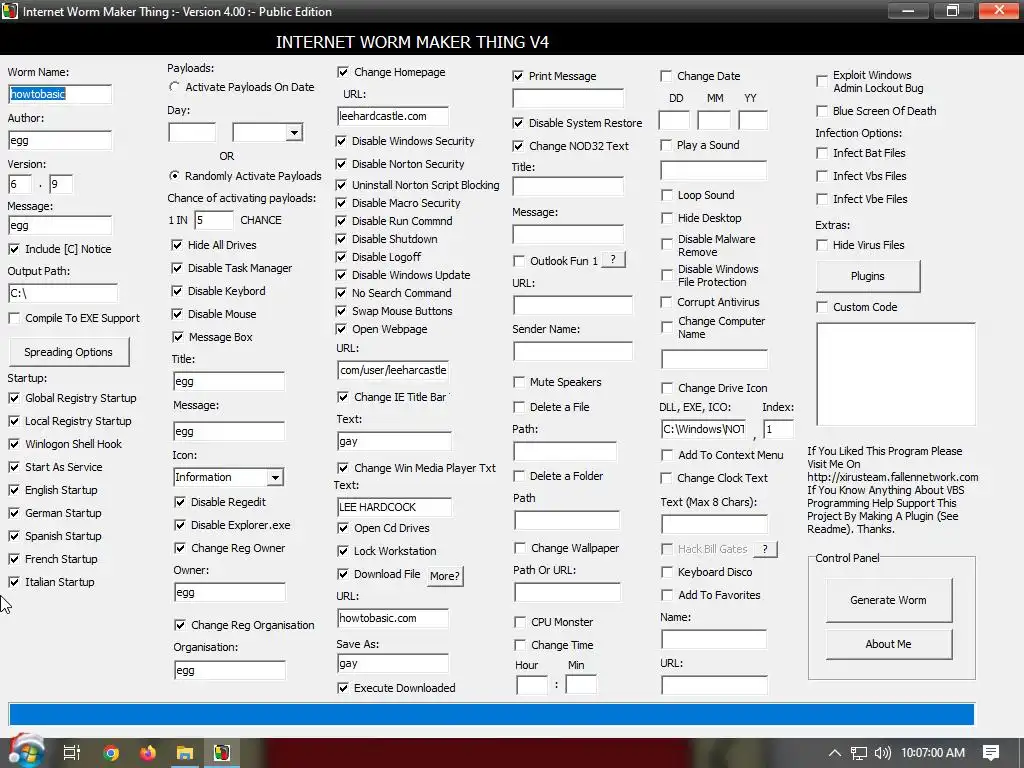Click the Custom Code text area
The image size is (1024, 768).
pos(896,374)
